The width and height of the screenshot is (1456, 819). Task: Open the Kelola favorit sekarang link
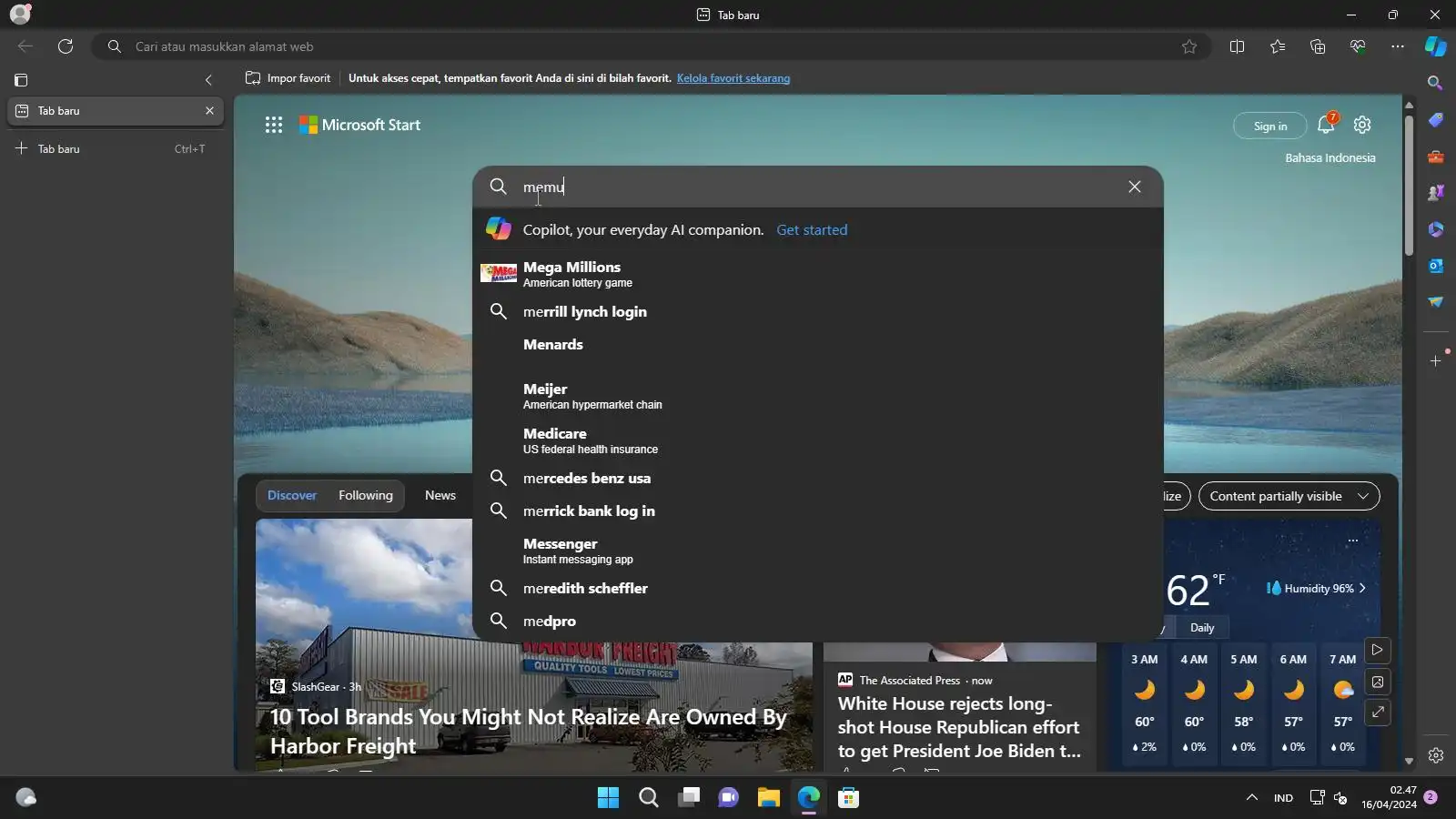pyautogui.click(x=733, y=78)
